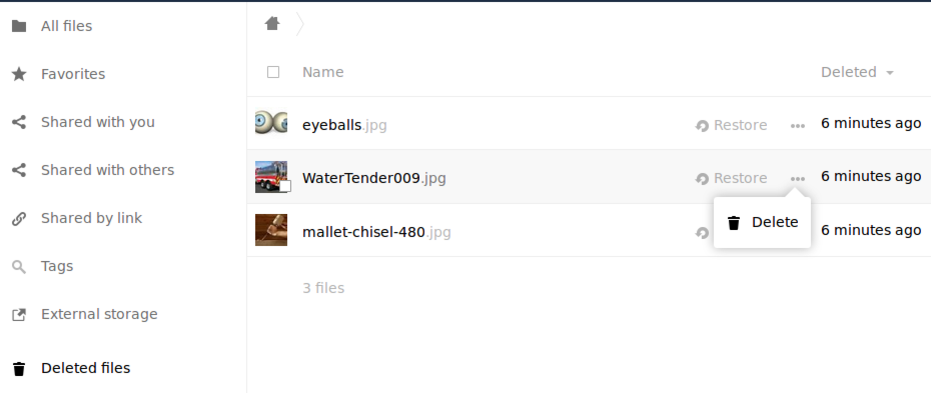Click the eyeballs.jpg thumbnail preview
The height and width of the screenshot is (393, 931).
(x=271, y=123)
